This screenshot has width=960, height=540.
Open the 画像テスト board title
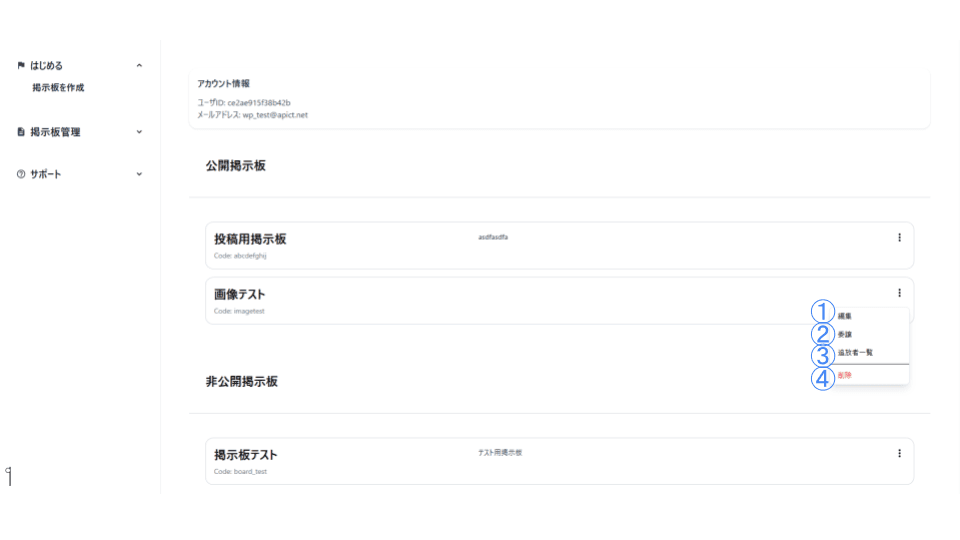pos(239,295)
